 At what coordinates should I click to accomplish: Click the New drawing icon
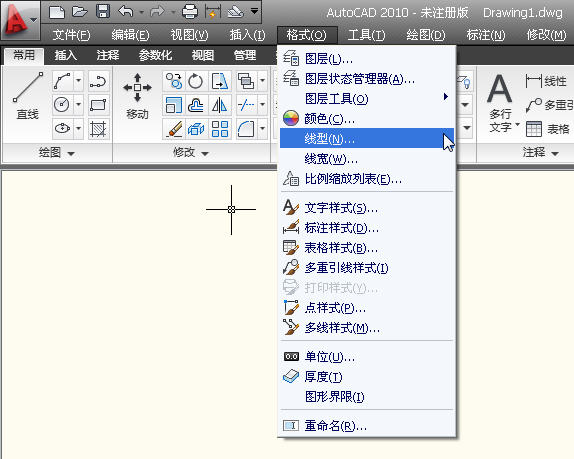[57, 12]
